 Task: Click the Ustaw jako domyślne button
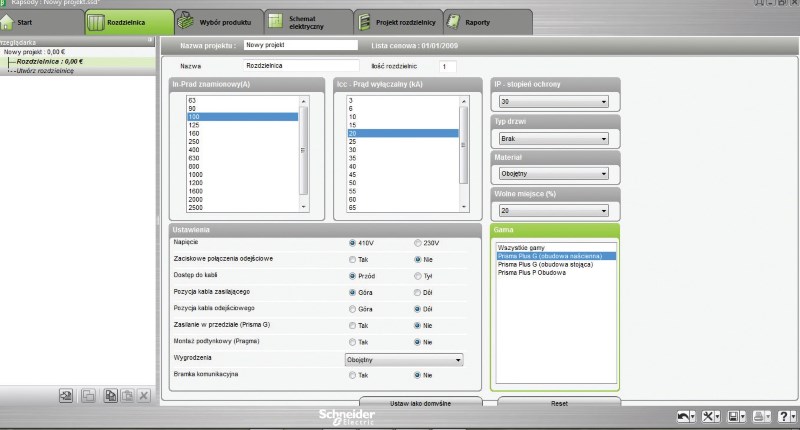pos(420,402)
